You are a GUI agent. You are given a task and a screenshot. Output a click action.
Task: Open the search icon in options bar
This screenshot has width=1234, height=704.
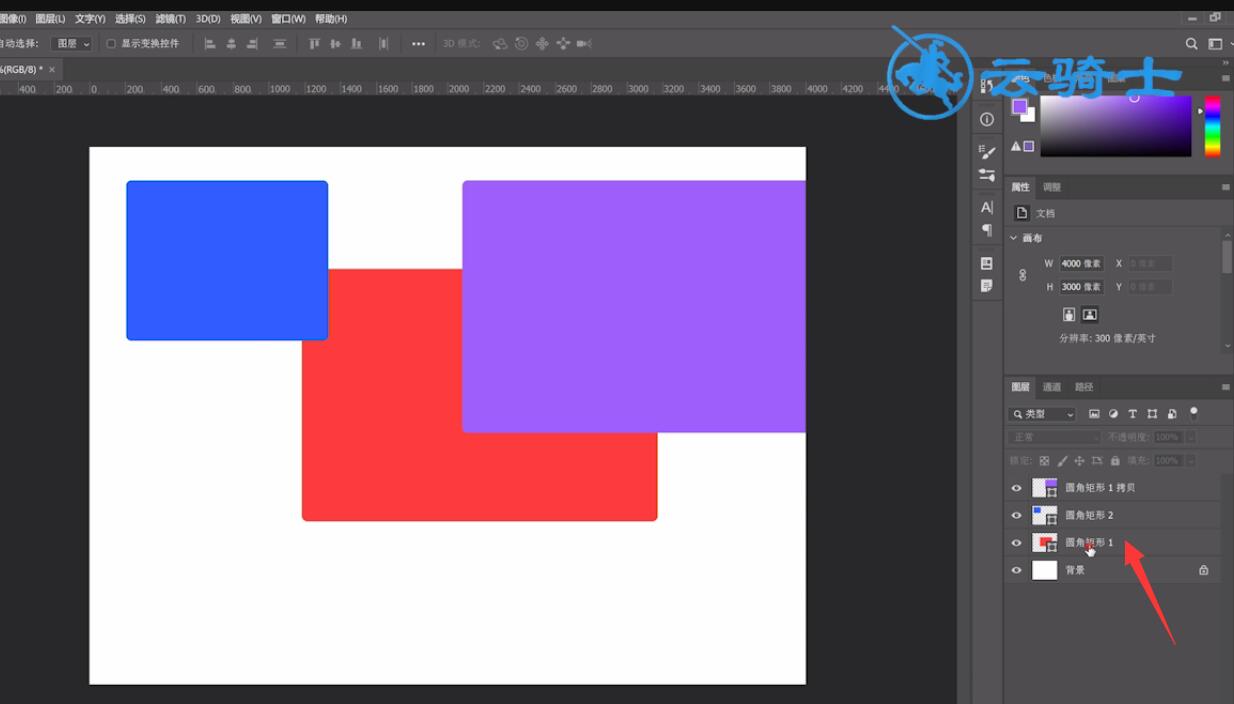point(1191,44)
